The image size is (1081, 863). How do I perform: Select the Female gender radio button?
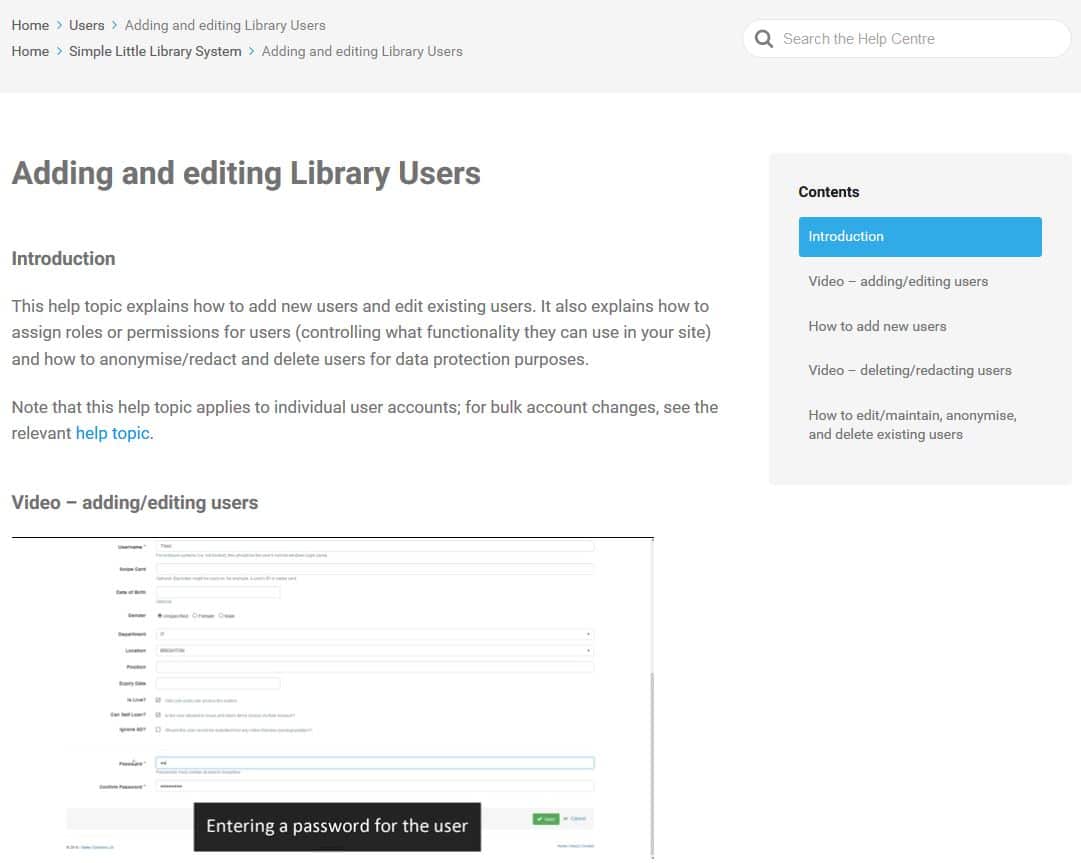(194, 616)
